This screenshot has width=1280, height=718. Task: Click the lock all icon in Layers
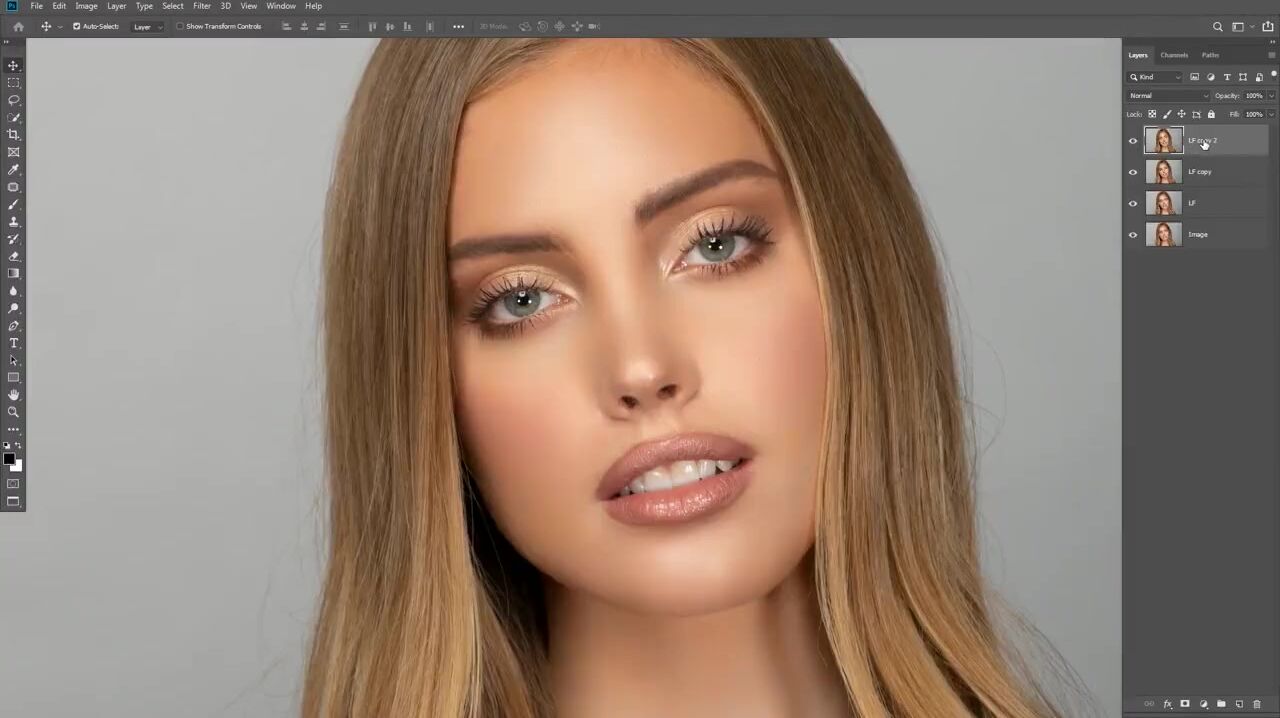coord(1211,114)
